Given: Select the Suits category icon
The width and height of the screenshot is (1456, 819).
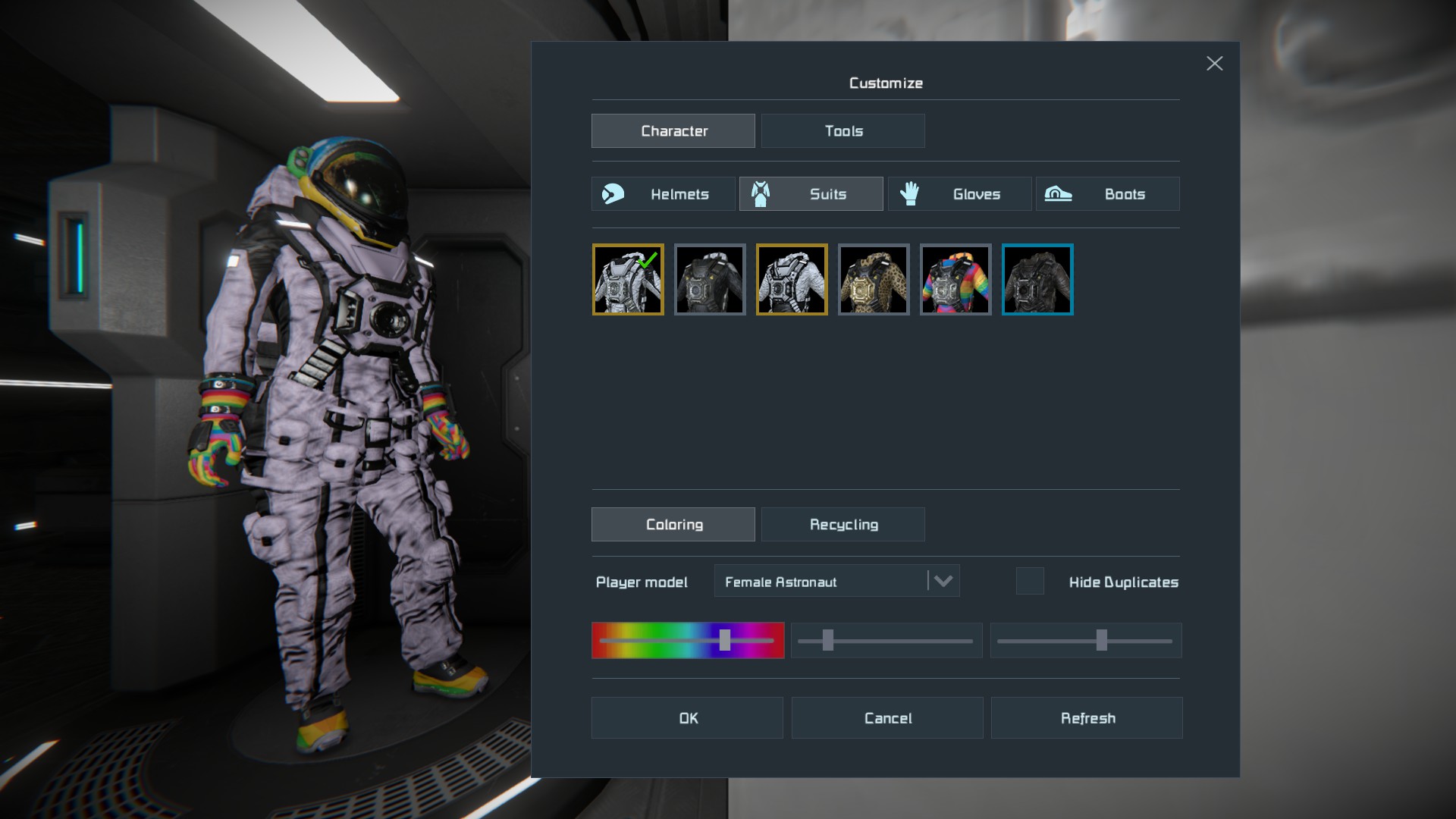Looking at the screenshot, I should coord(761,194).
